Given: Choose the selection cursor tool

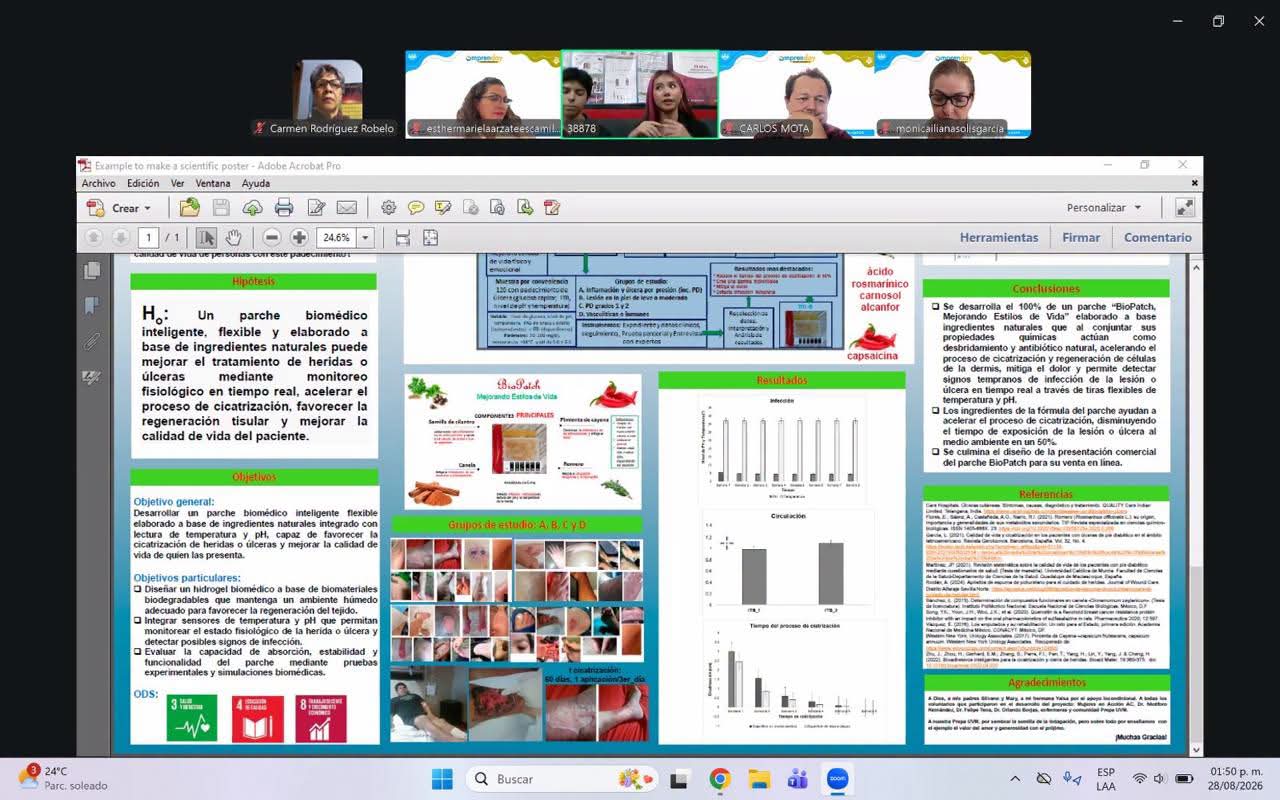Looking at the screenshot, I should pos(206,237).
